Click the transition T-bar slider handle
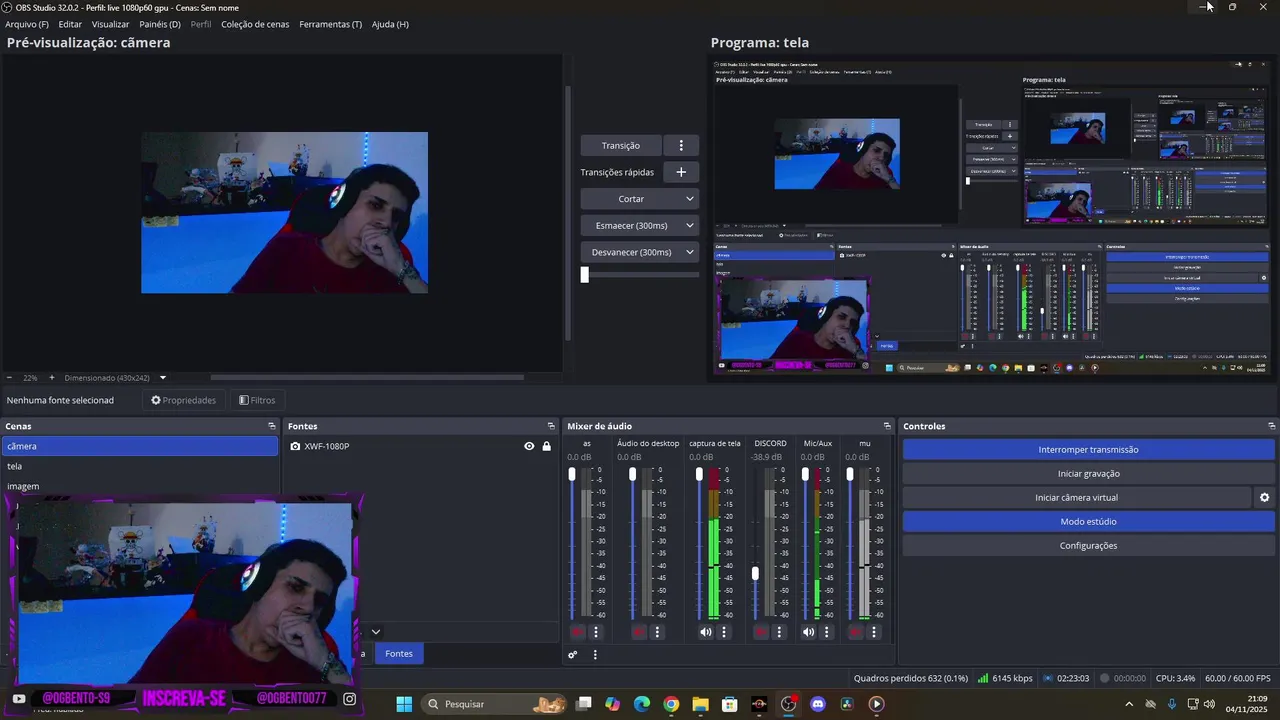The image size is (1280, 720). (x=585, y=275)
